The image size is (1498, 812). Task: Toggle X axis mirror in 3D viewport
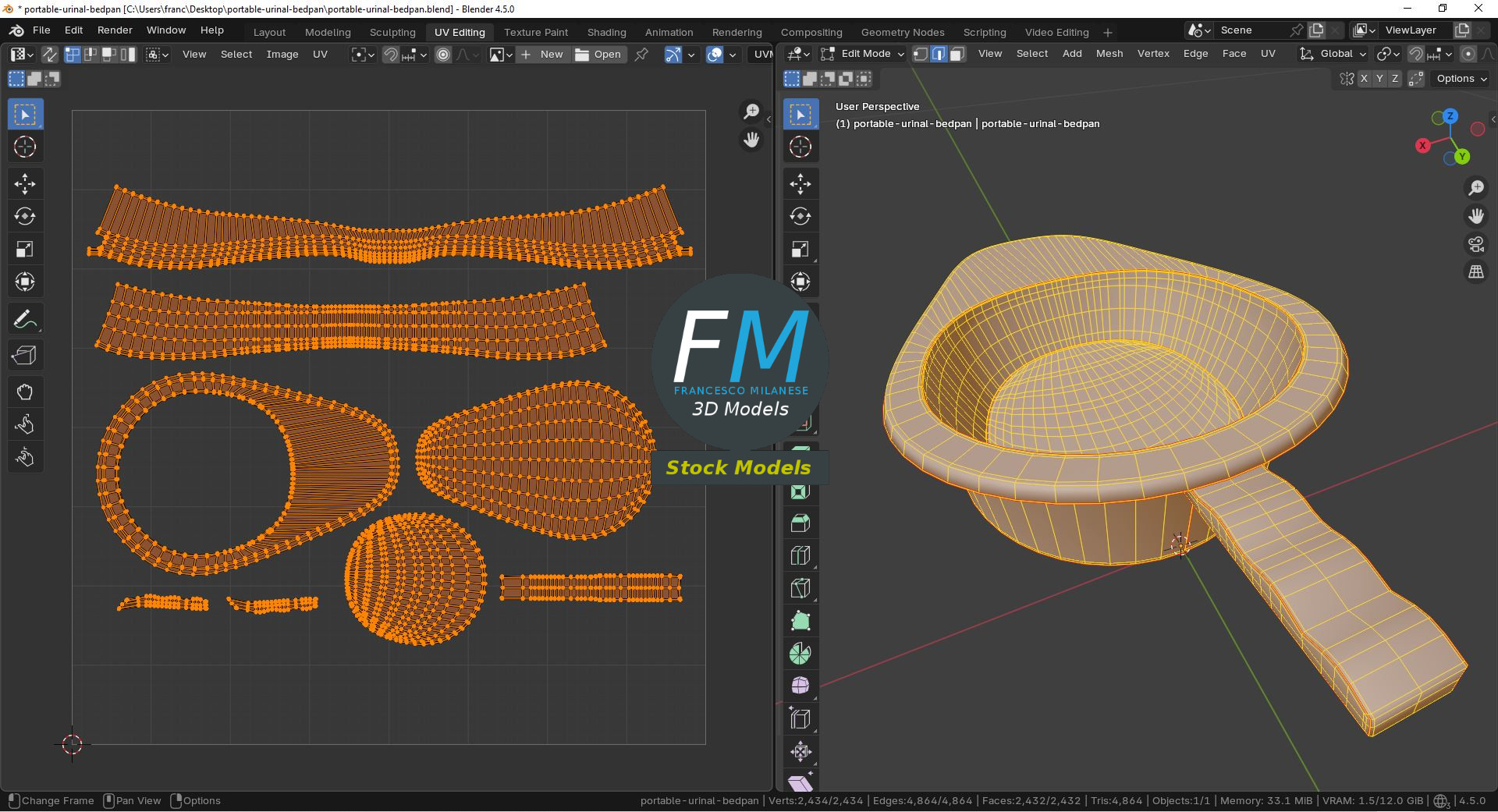click(x=1364, y=79)
